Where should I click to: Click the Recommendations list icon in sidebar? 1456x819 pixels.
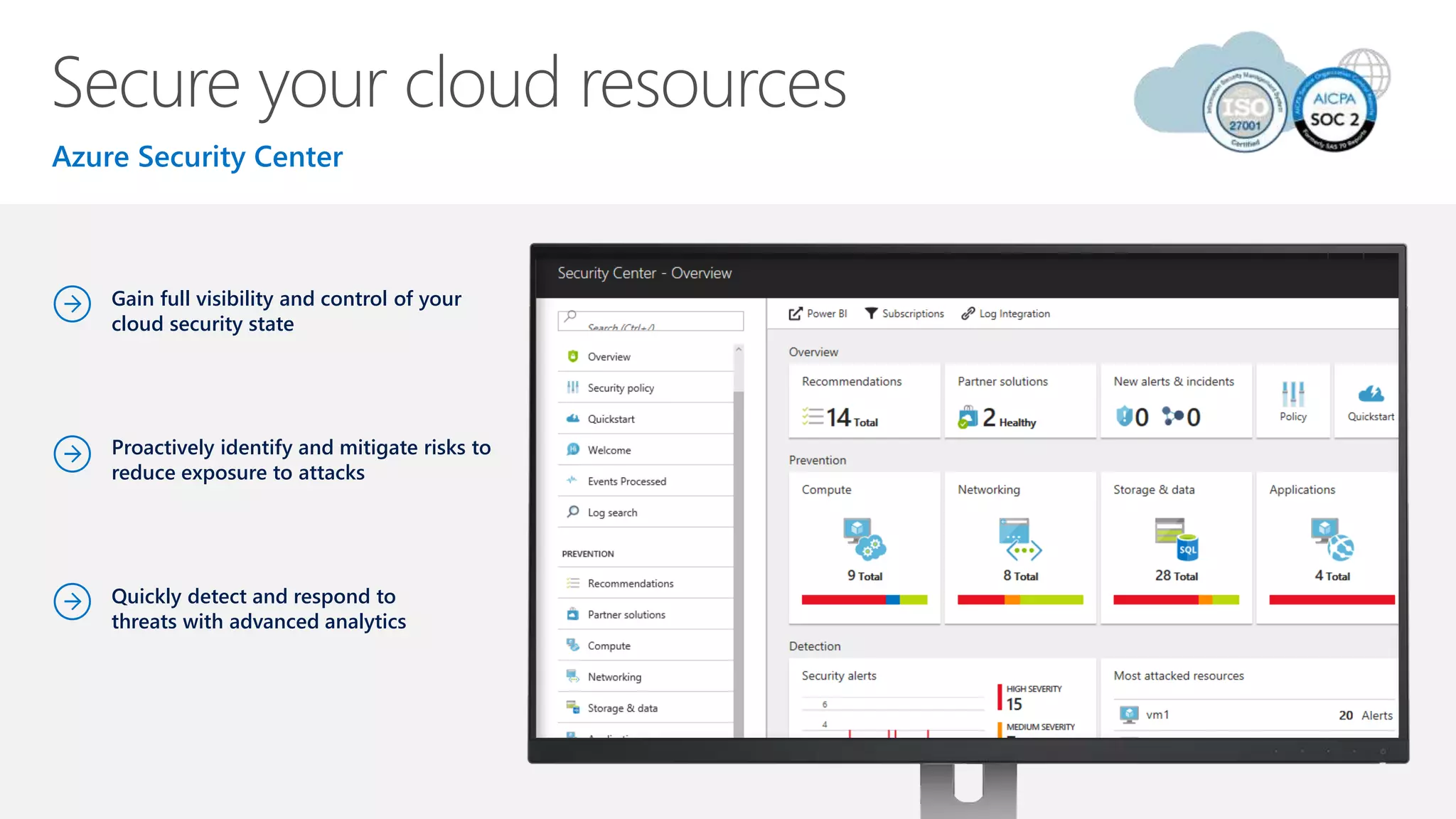pos(573,583)
